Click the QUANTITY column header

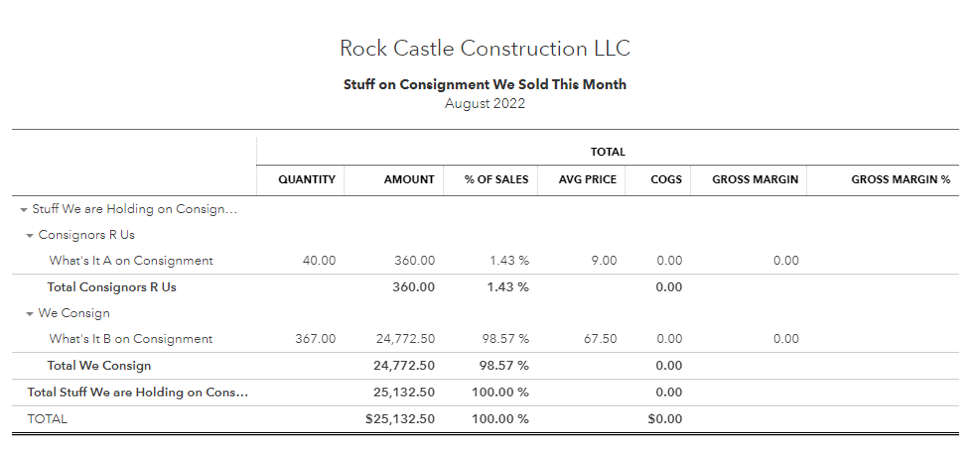pos(306,180)
